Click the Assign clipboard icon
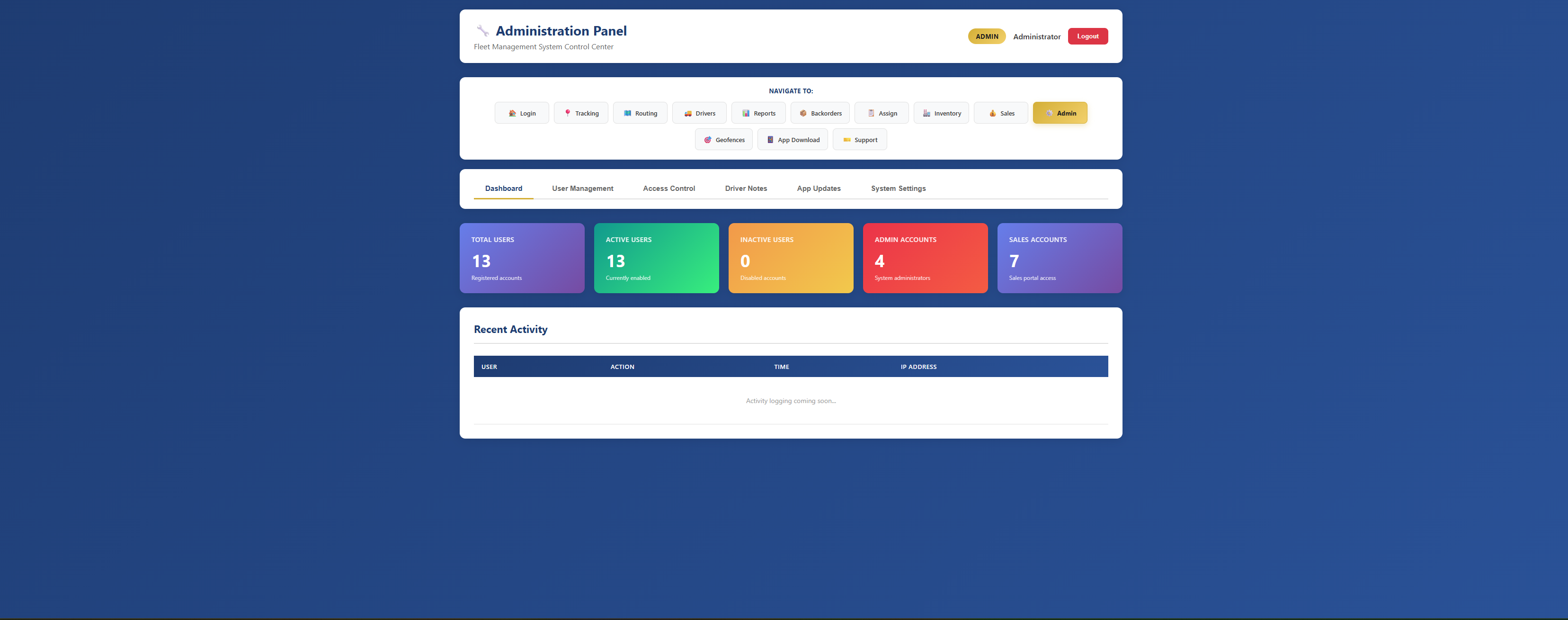 pyautogui.click(x=871, y=113)
